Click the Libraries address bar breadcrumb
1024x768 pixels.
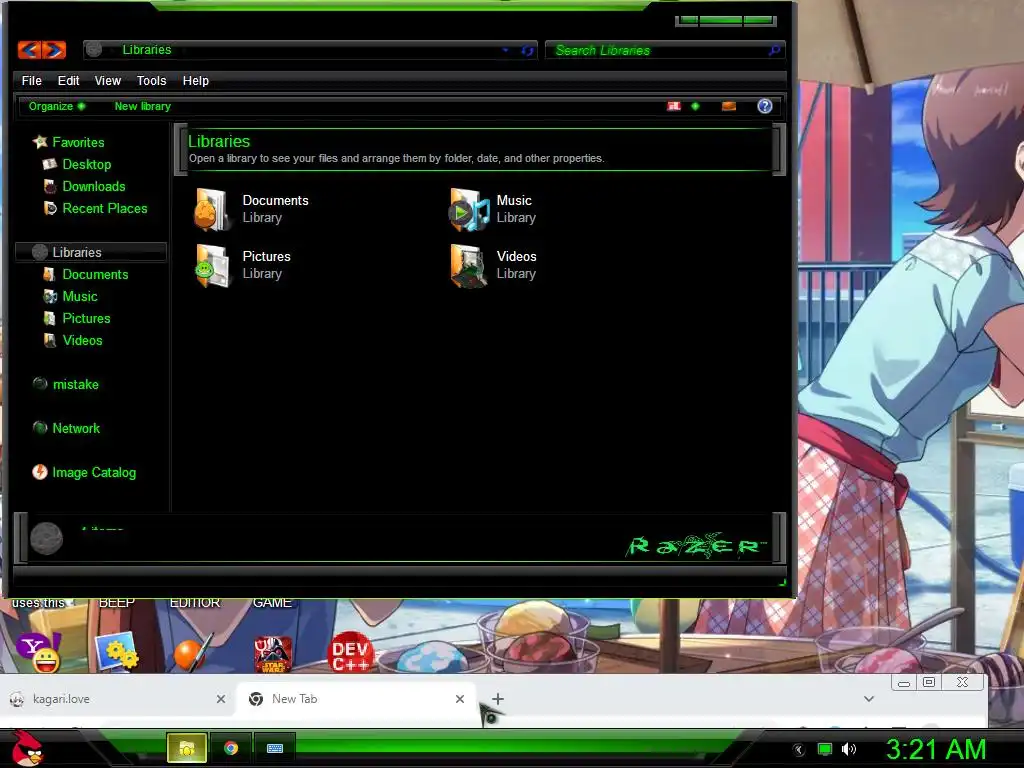pyautogui.click(x=147, y=50)
